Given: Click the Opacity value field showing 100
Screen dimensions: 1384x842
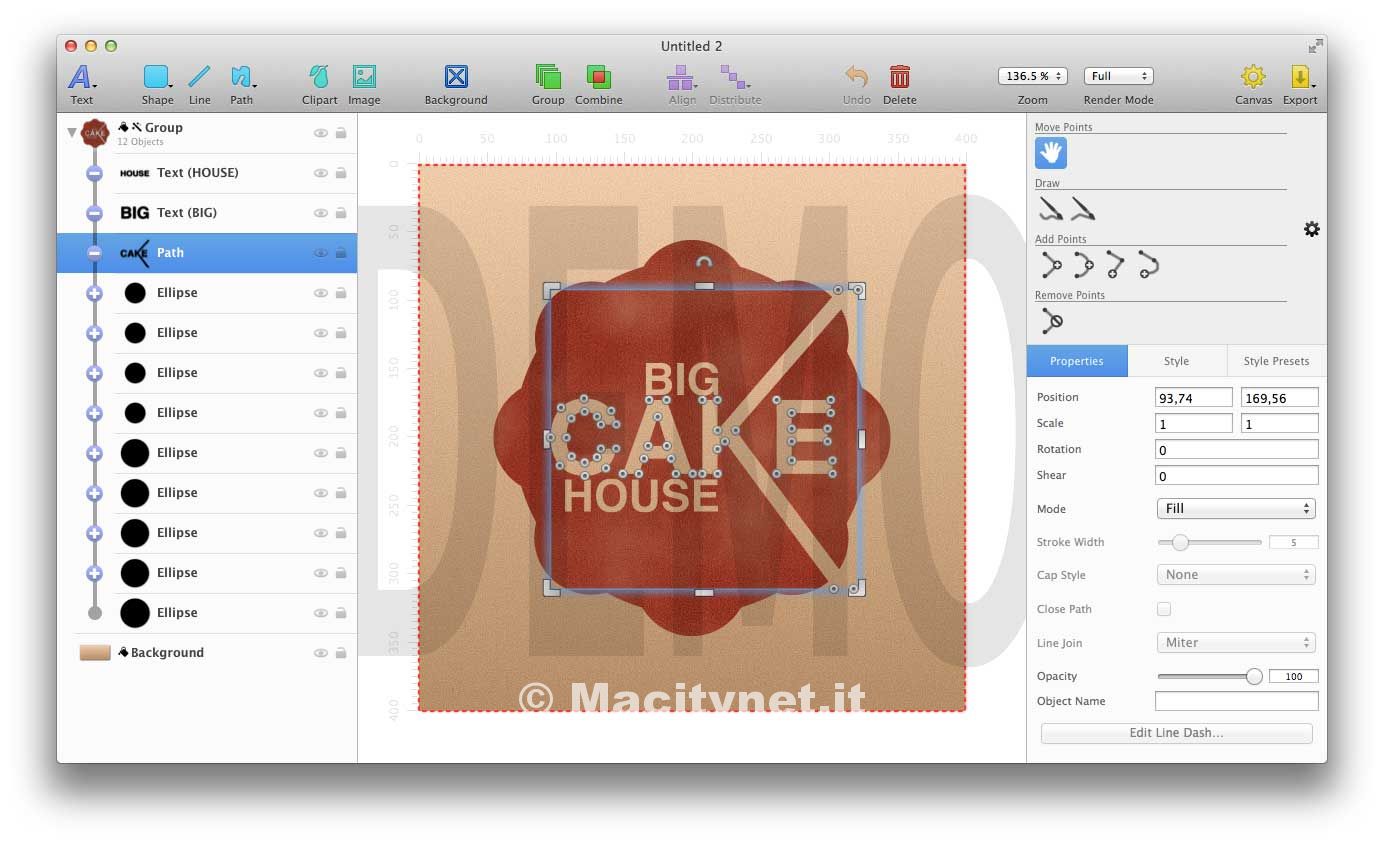Looking at the screenshot, I should 1294,676.
